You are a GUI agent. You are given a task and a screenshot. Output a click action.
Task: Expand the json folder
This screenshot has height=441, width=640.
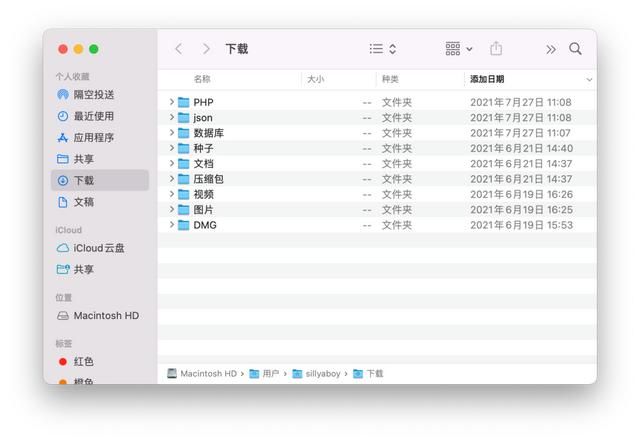pos(172,117)
